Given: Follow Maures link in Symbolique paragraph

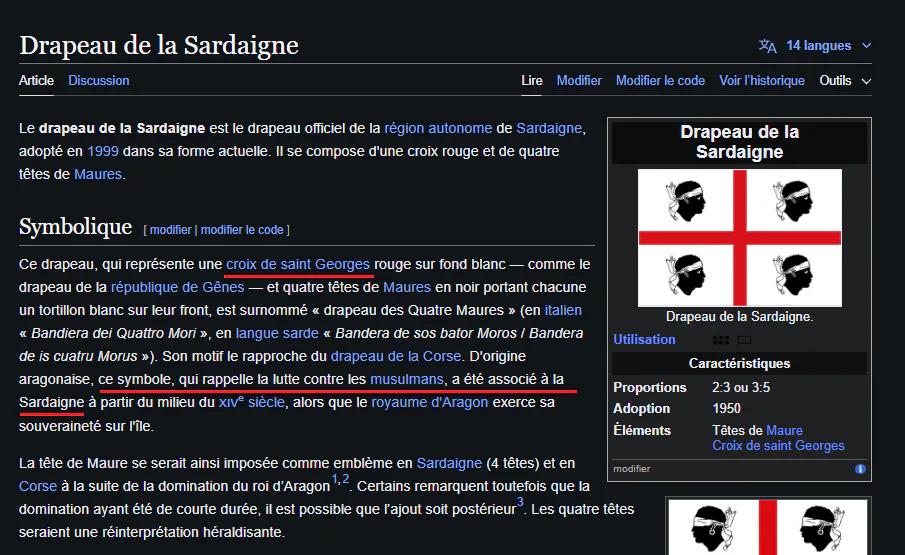Looking at the screenshot, I should click(x=407, y=287).
